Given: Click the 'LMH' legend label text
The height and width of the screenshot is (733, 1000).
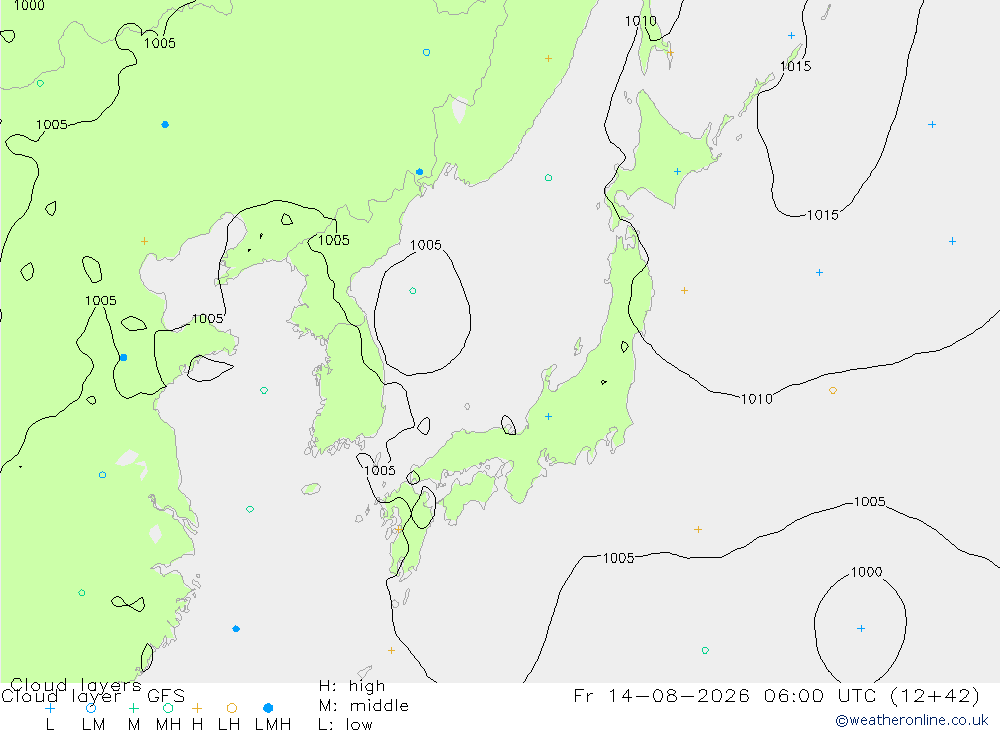Looking at the screenshot, I should pyautogui.click(x=273, y=725).
